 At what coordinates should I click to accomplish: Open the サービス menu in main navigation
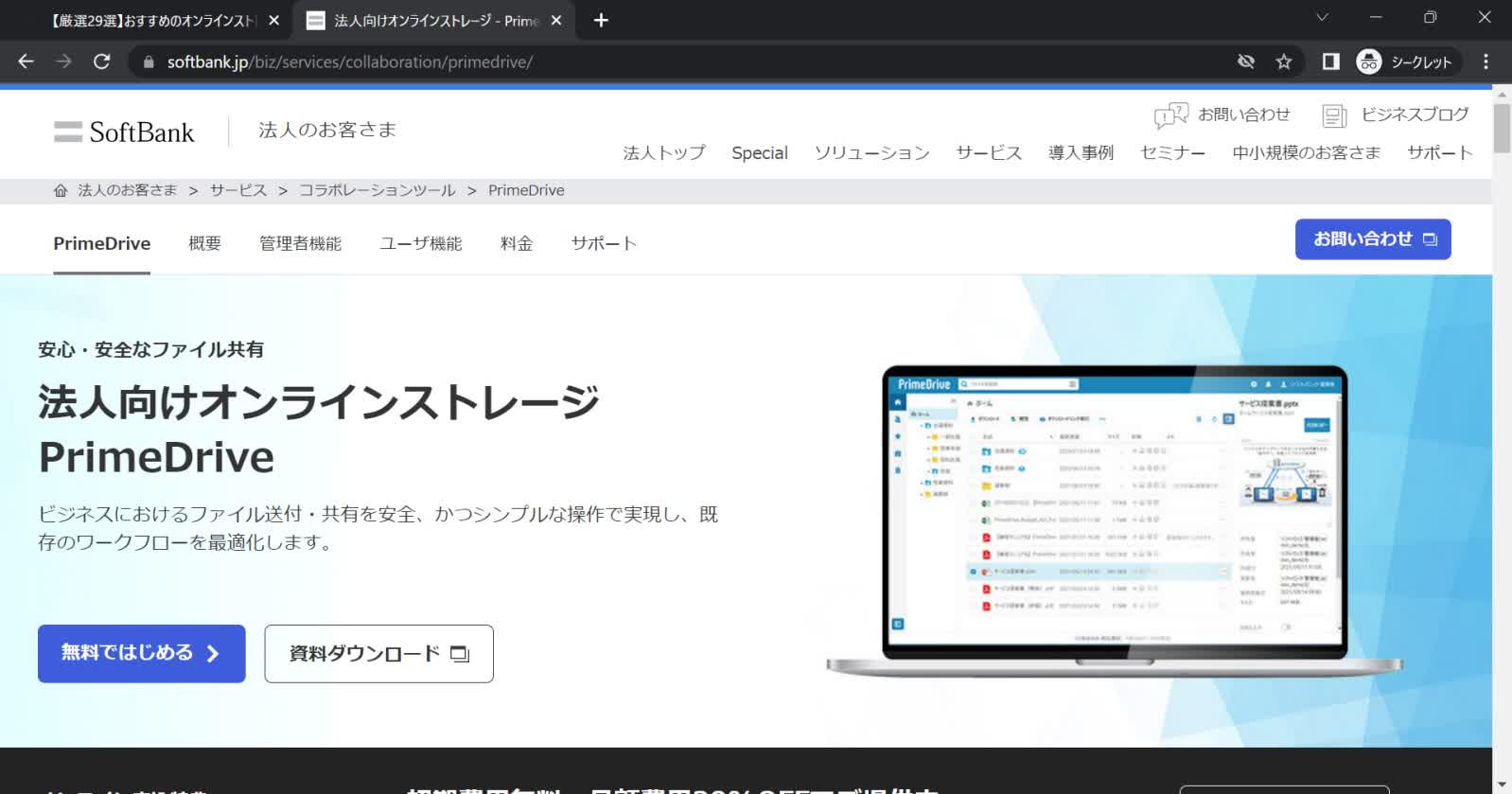pos(989,152)
